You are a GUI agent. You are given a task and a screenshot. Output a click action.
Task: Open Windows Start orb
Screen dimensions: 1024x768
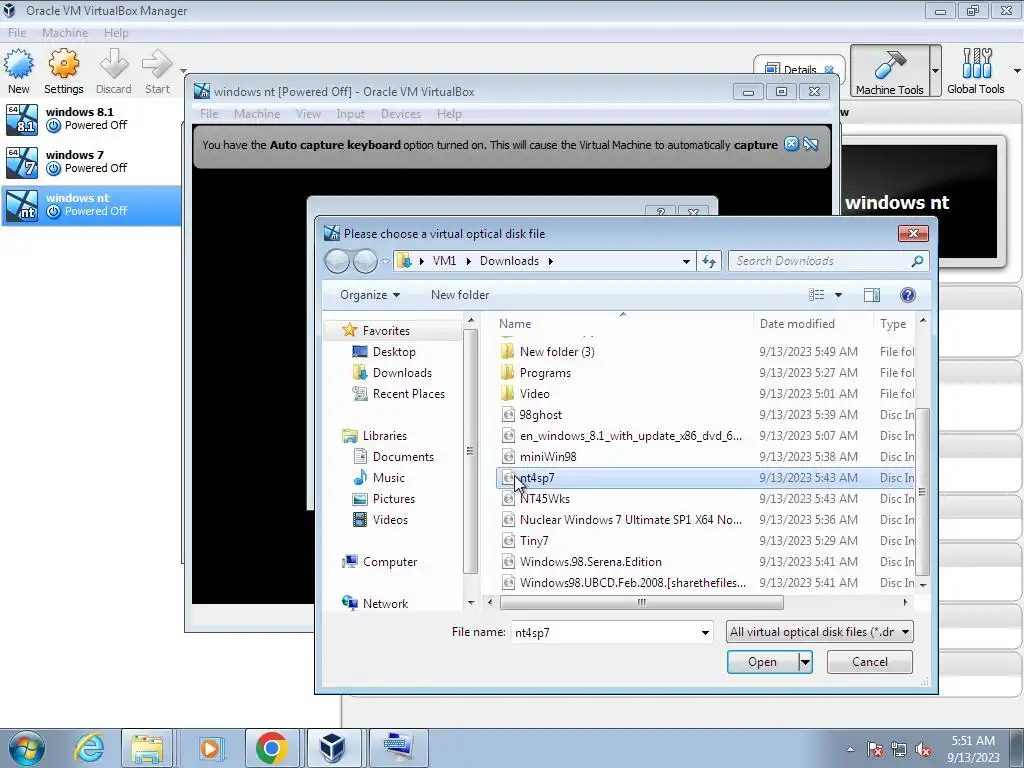click(26, 748)
